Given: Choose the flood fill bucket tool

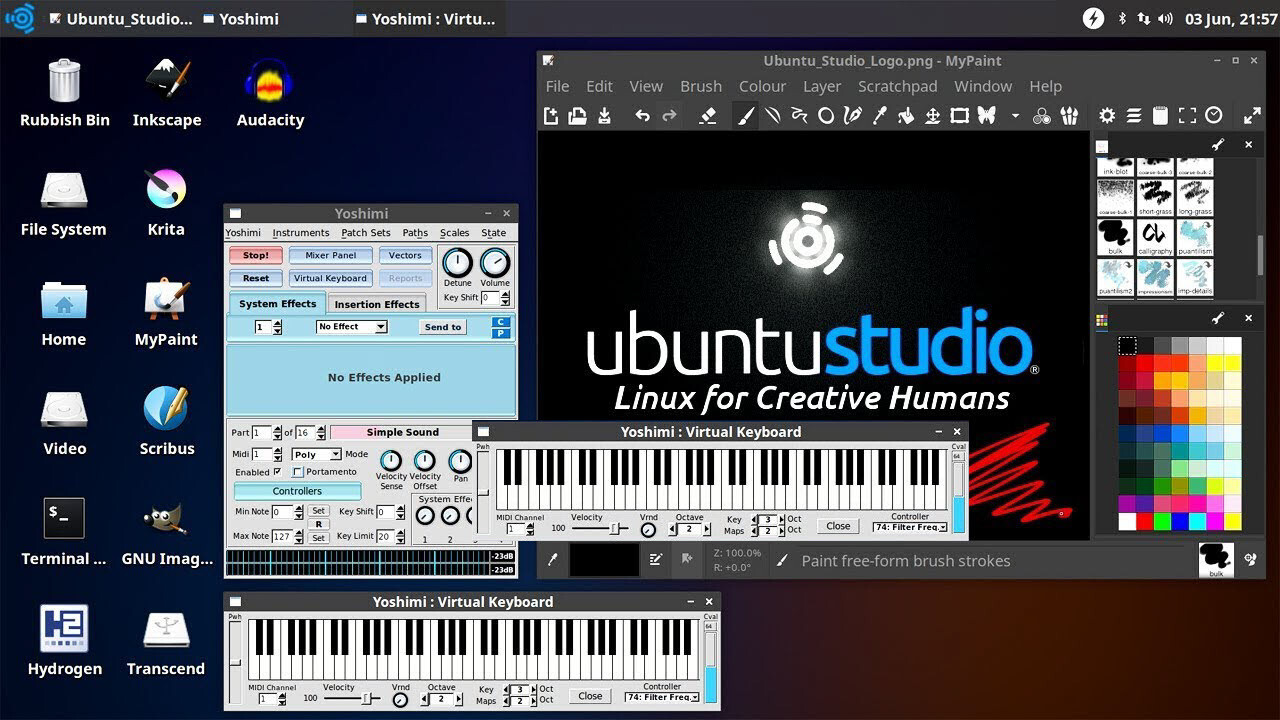Looking at the screenshot, I should (906, 116).
